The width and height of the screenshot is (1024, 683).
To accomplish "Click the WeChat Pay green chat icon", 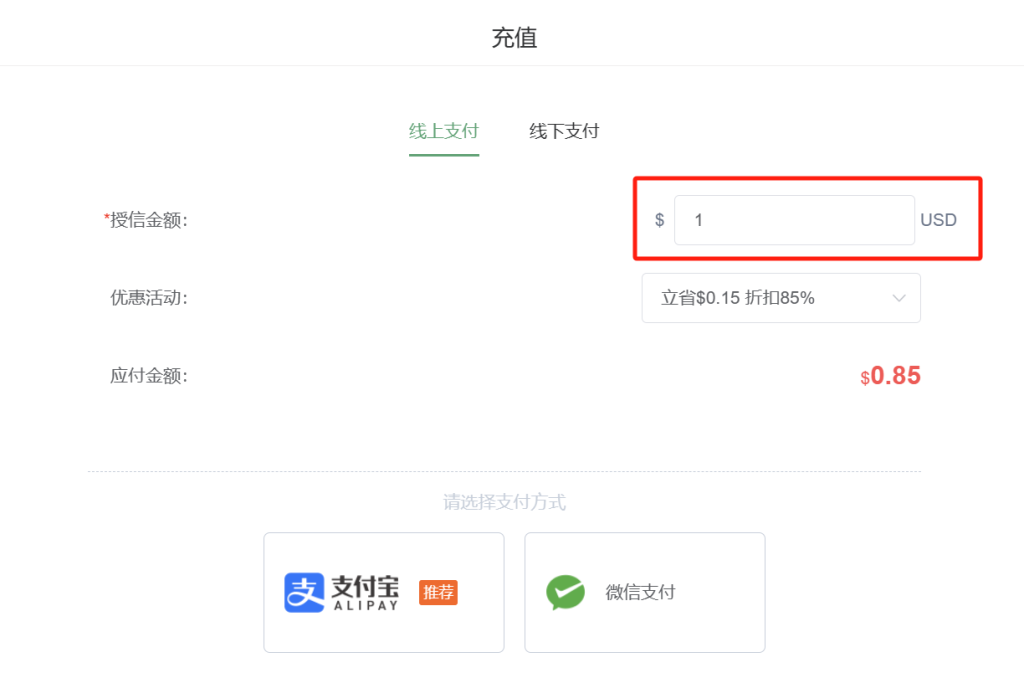I will coord(566,592).
